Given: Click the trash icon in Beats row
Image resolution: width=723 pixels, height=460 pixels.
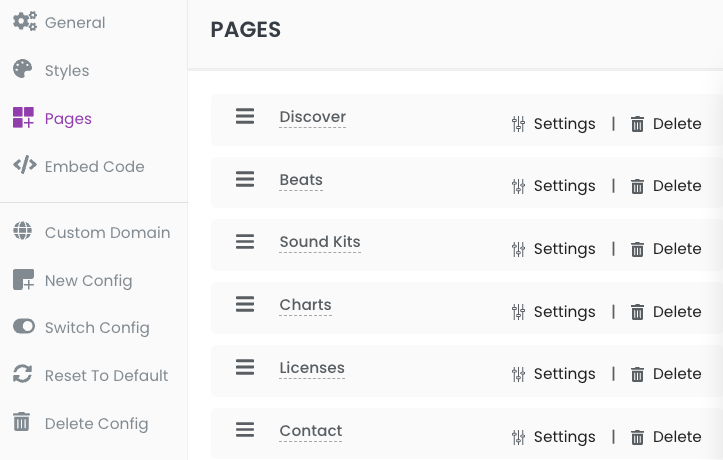Looking at the screenshot, I should tap(637, 186).
